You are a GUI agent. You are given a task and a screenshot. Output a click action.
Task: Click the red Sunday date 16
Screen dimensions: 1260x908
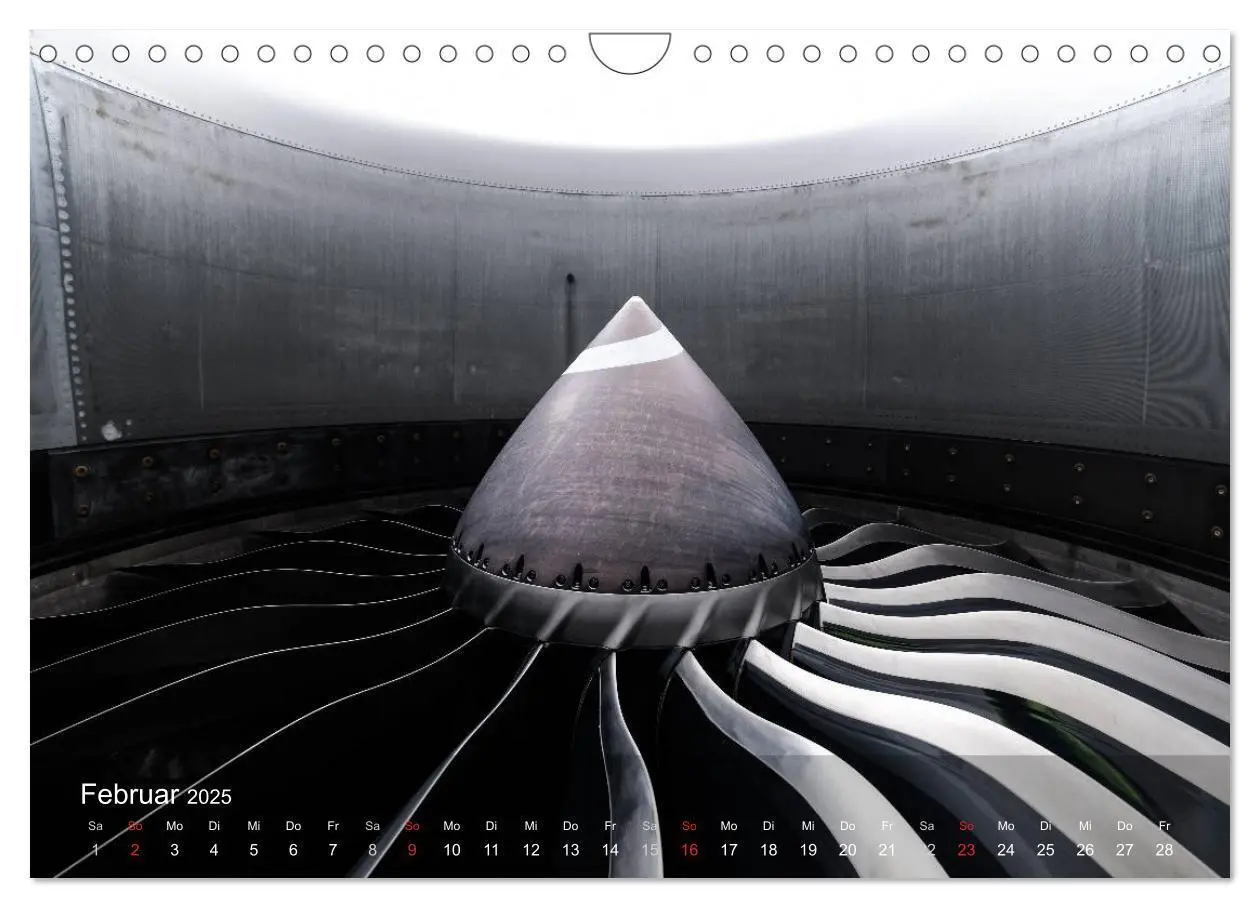click(x=689, y=850)
